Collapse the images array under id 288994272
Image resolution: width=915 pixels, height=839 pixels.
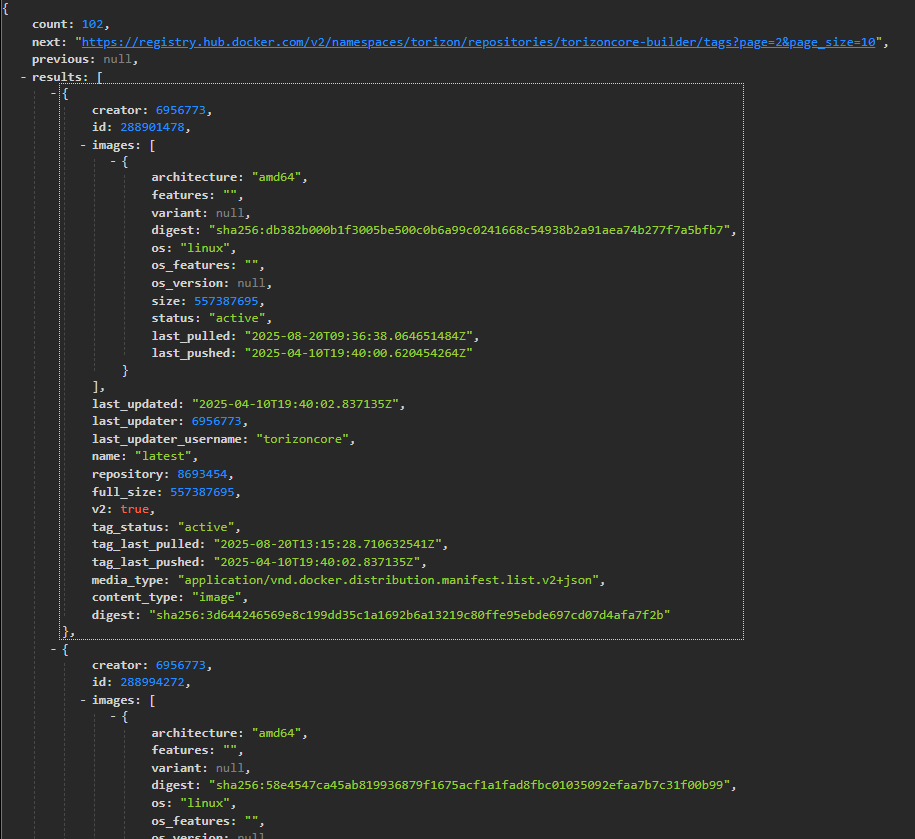click(84, 700)
